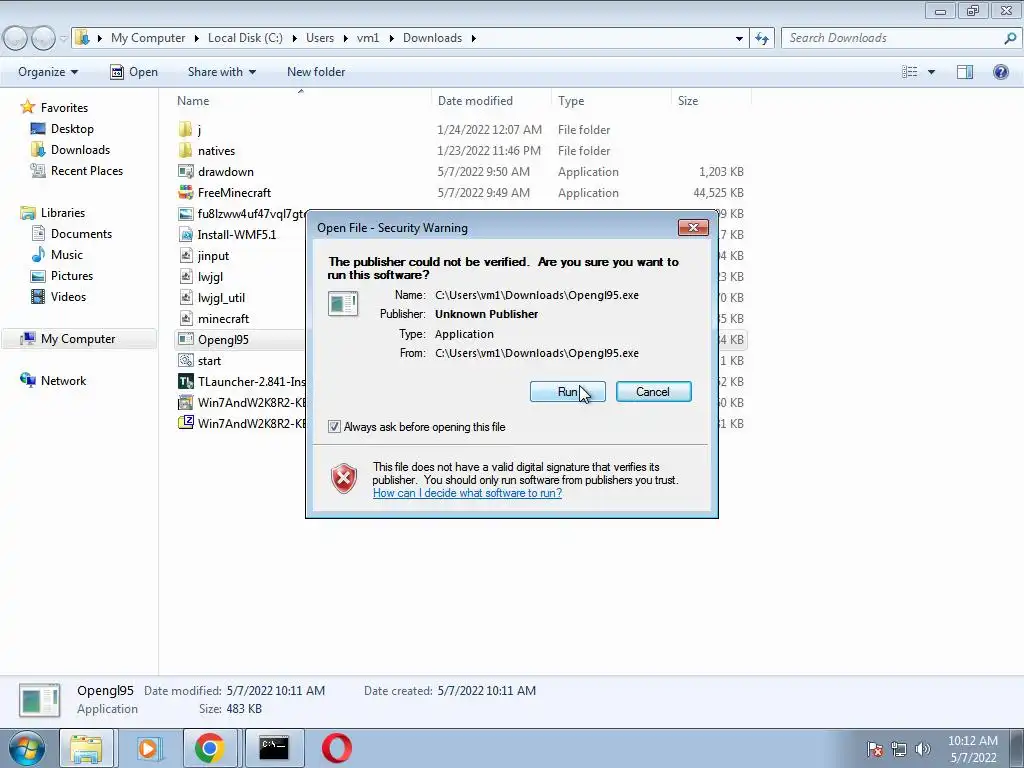
Task: Select vm1 in the address breadcrumb
Action: 368,38
